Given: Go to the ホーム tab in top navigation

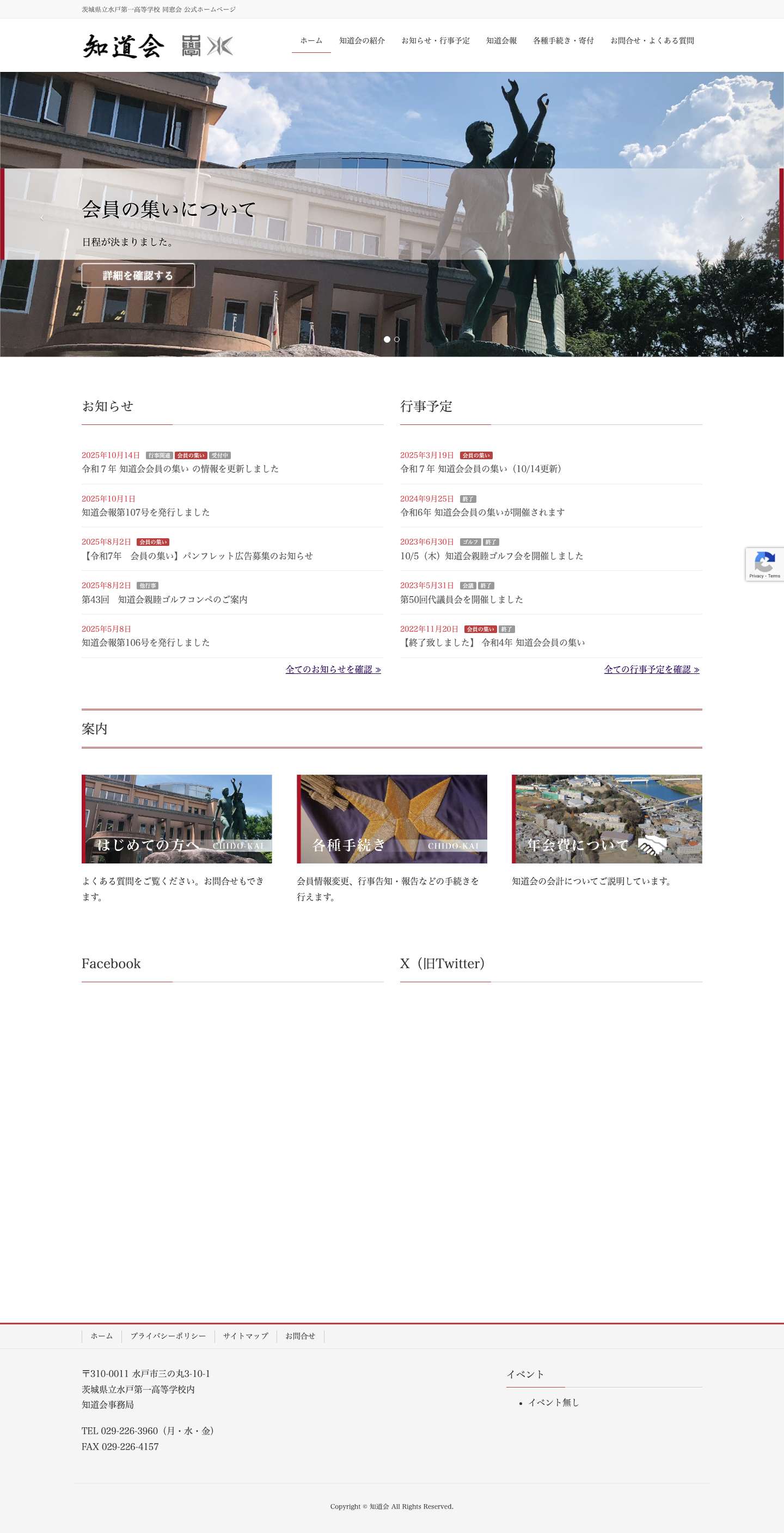Looking at the screenshot, I should click(x=311, y=40).
